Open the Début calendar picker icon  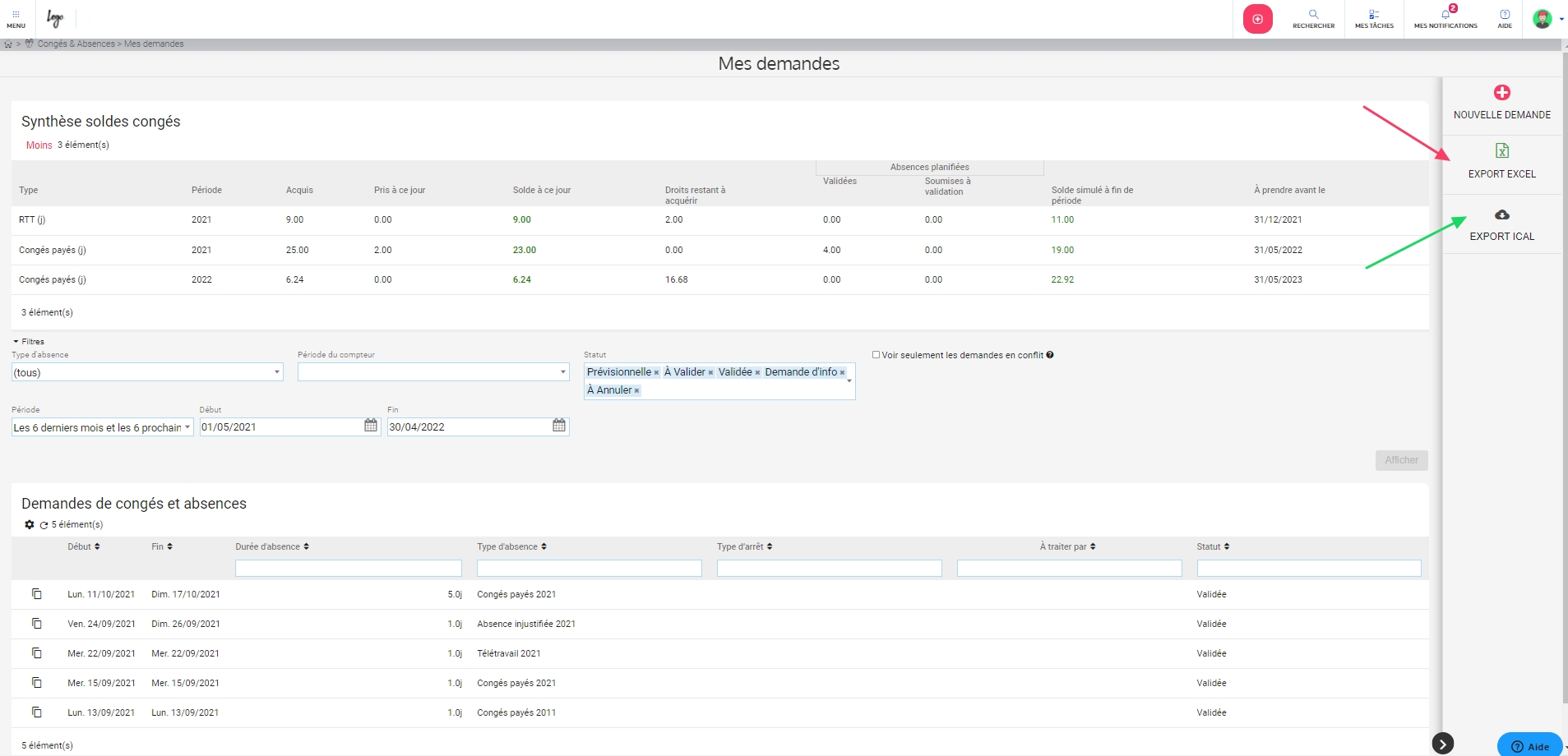click(371, 426)
